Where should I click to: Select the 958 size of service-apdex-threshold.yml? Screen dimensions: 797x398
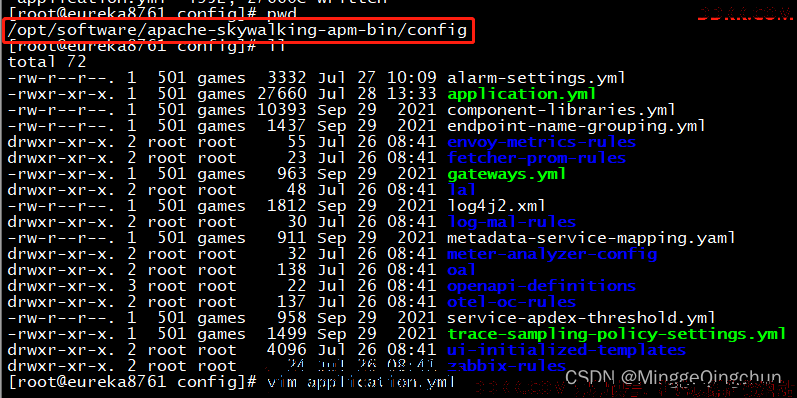pos(292,318)
